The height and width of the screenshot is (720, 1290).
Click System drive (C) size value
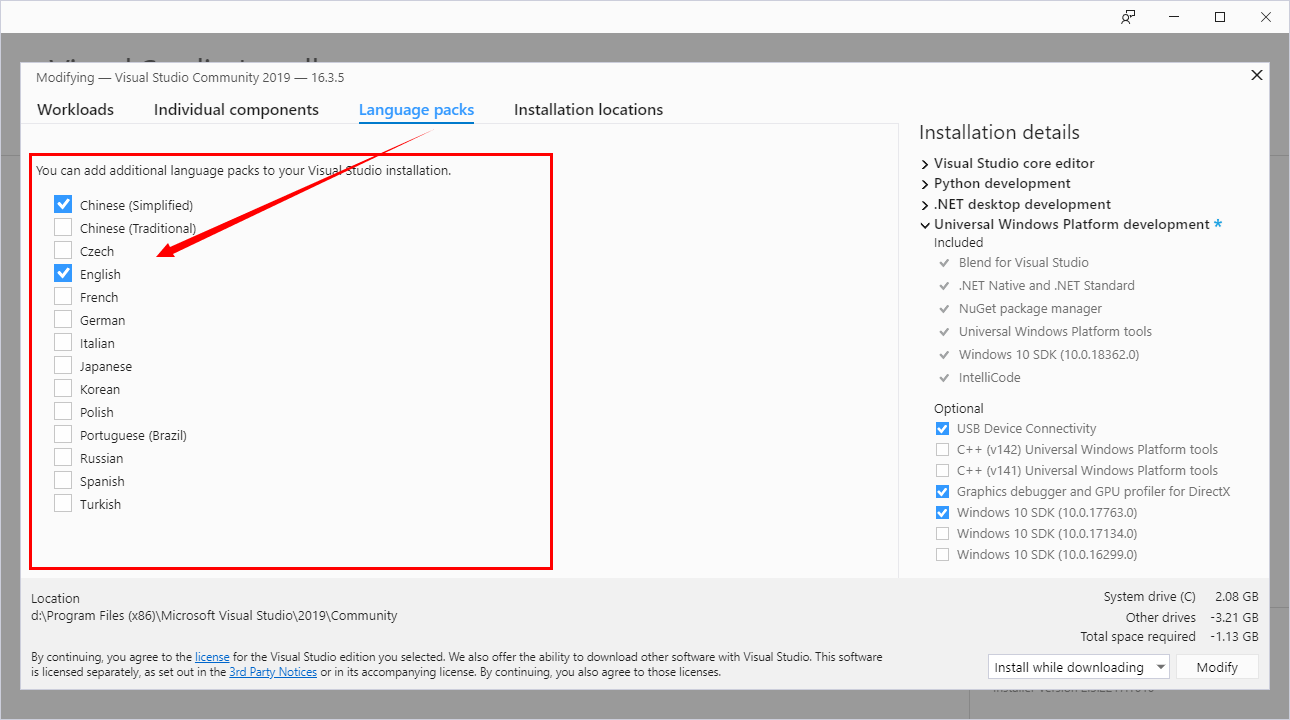tap(1237, 597)
